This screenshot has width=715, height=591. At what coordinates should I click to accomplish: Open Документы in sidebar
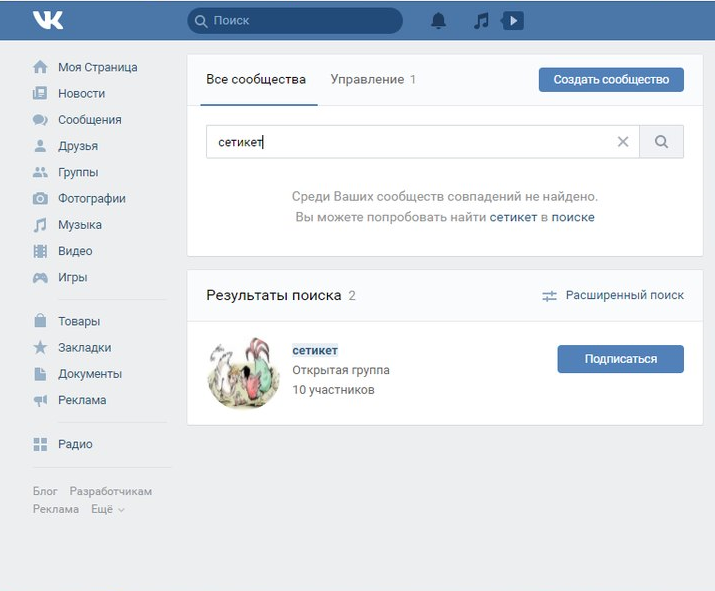pos(90,374)
